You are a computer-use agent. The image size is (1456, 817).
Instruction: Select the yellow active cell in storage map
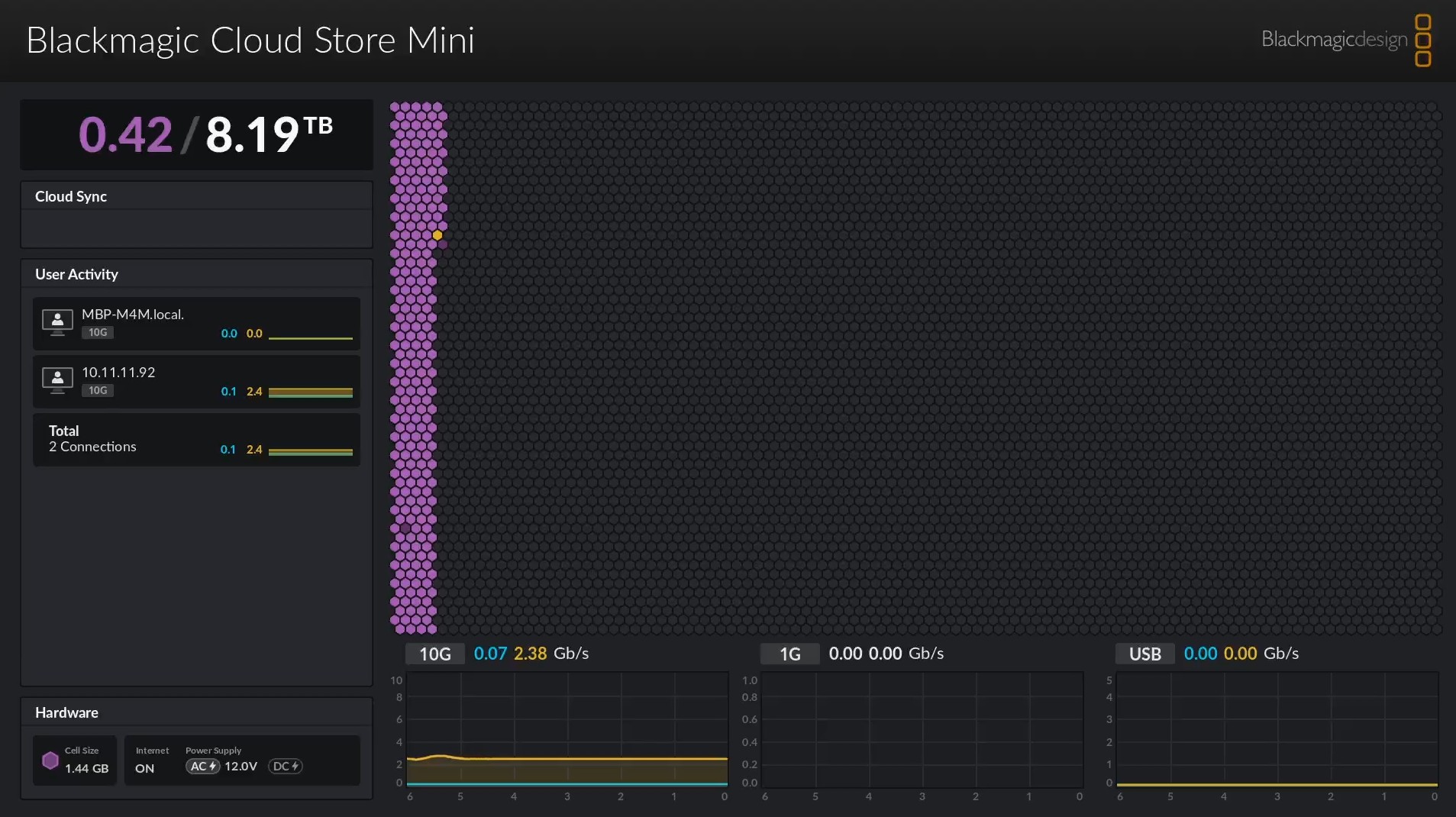(437, 235)
